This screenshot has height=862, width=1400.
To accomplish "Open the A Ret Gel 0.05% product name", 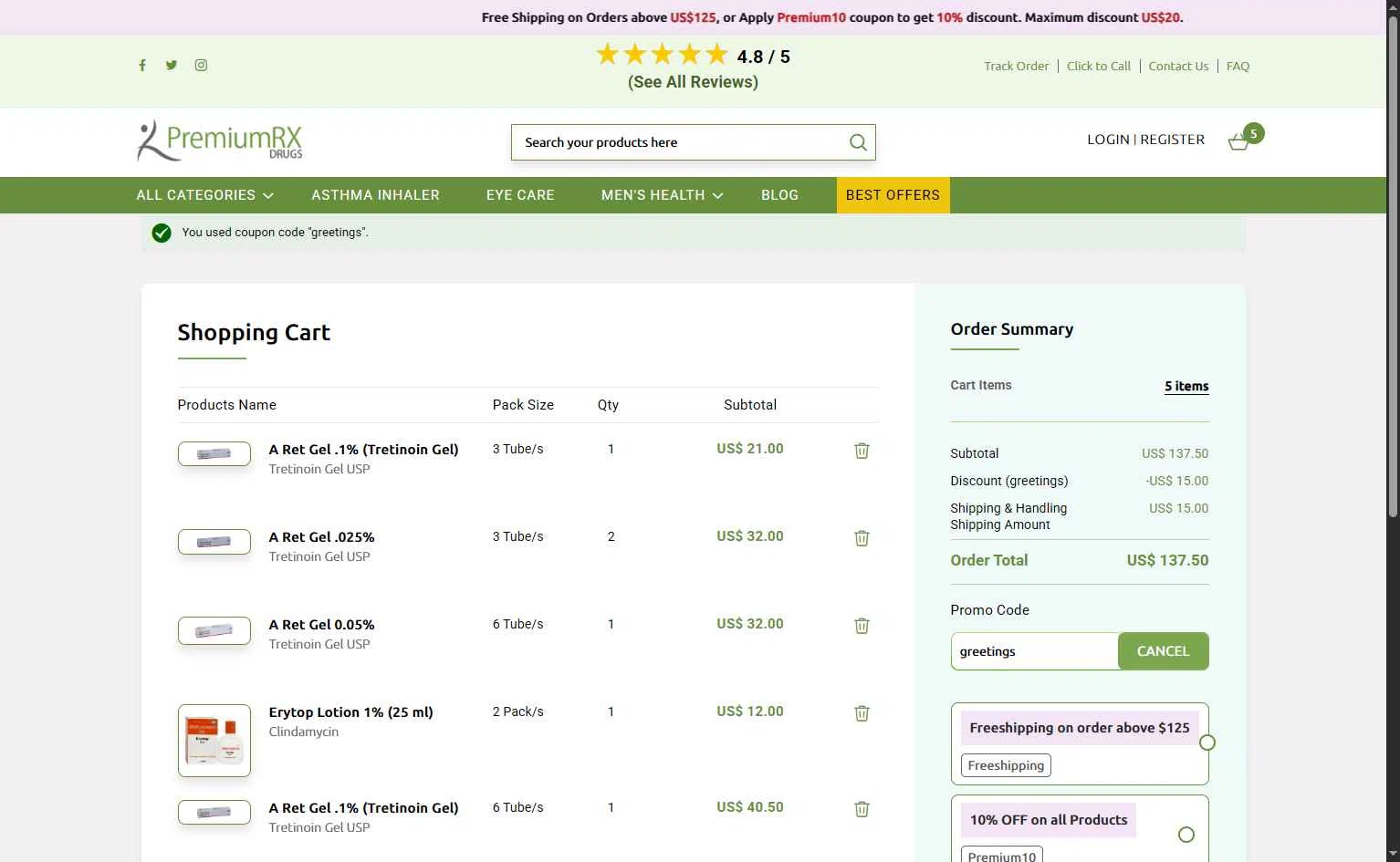I will point(321,625).
